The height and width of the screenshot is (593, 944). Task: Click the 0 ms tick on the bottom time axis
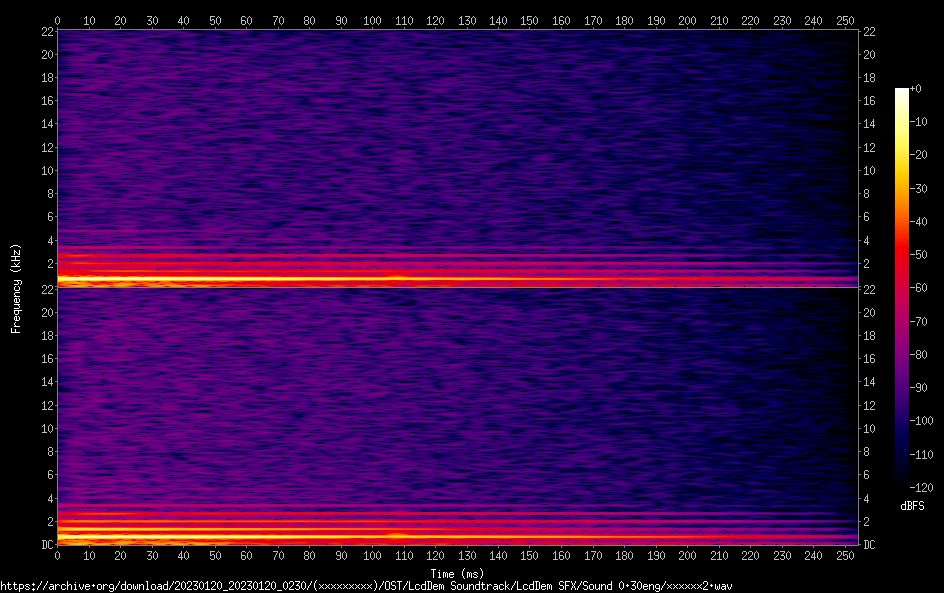point(58,555)
